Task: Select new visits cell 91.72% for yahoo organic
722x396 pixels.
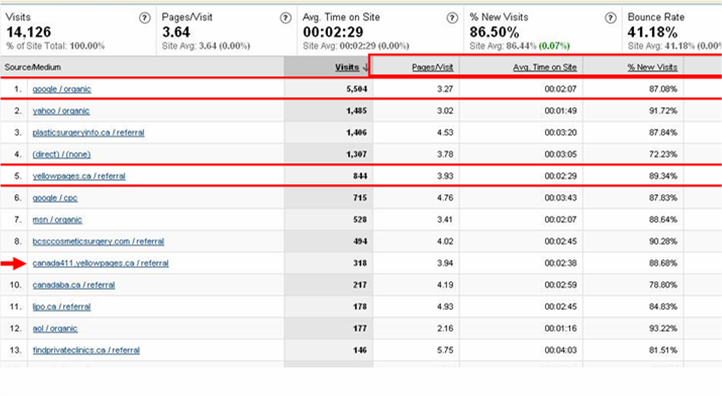Action: (x=663, y=111)
